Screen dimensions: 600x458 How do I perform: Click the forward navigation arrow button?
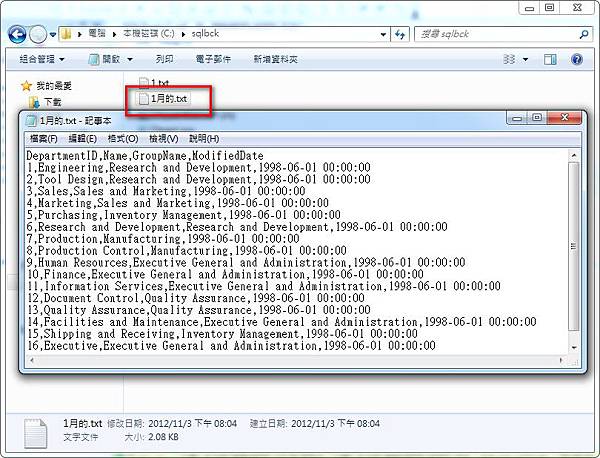coord(38,35)
